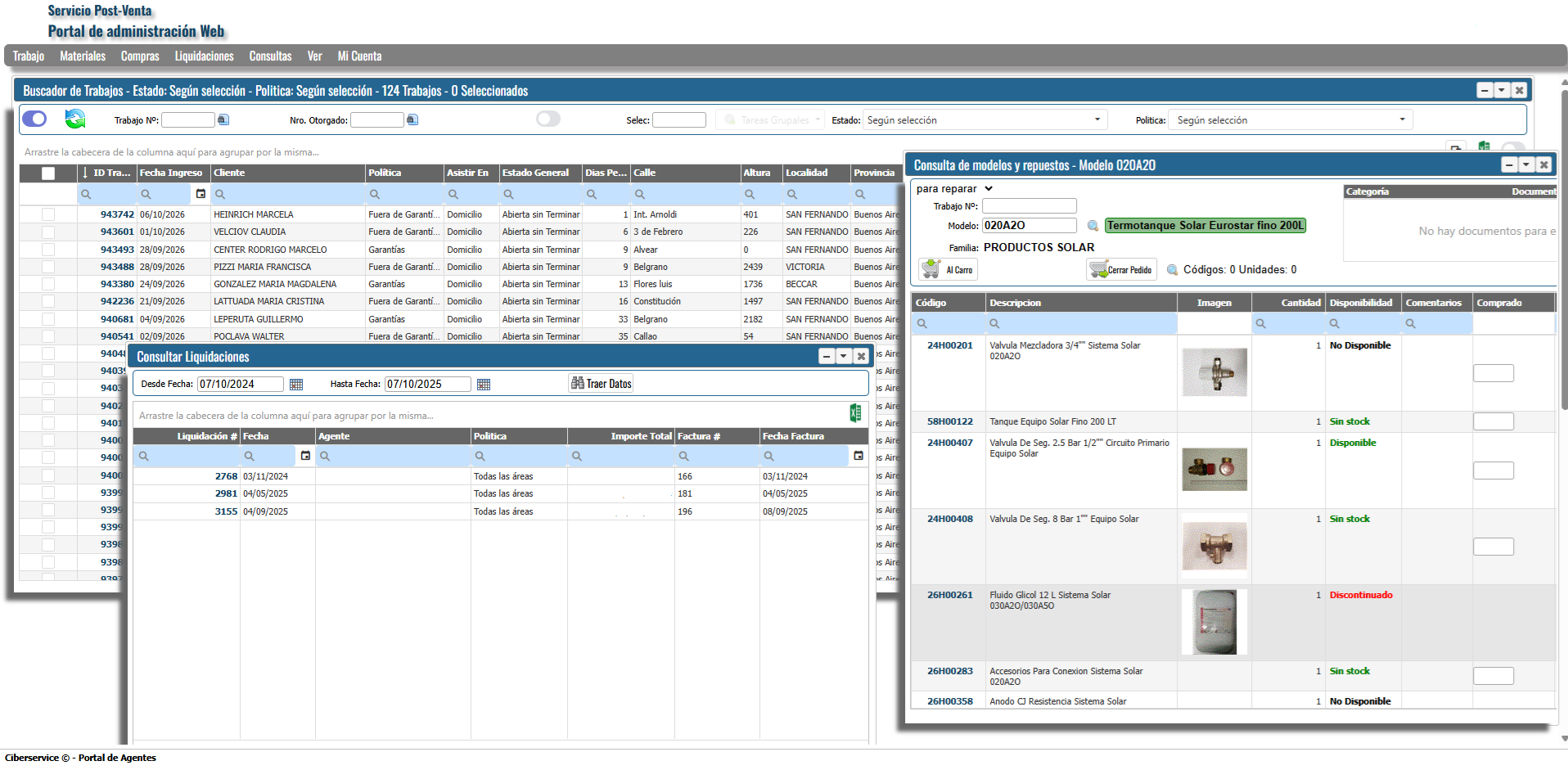Click the Agente column filter search icon

(x=325, y=457)
